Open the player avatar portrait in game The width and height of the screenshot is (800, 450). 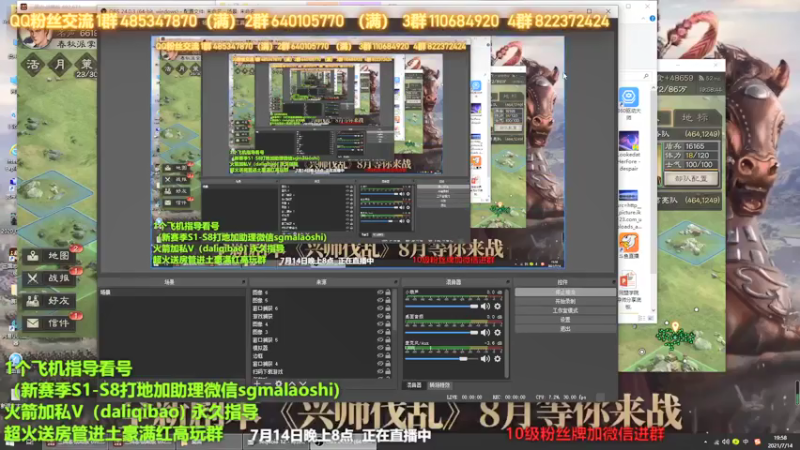(x=36, y=37)
